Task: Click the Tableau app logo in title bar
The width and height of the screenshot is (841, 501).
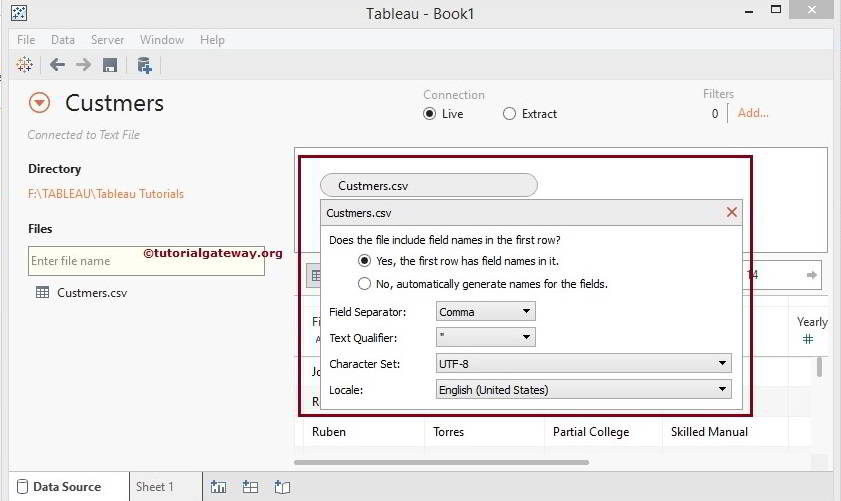Action: tap(19, 12)
